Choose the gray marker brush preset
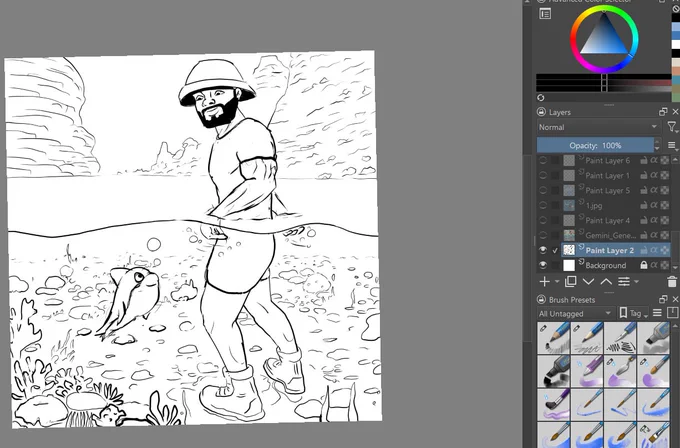Image resolution: width=680 pixels, height=448 pixels. pyautogui.click(x=654, y=337)
